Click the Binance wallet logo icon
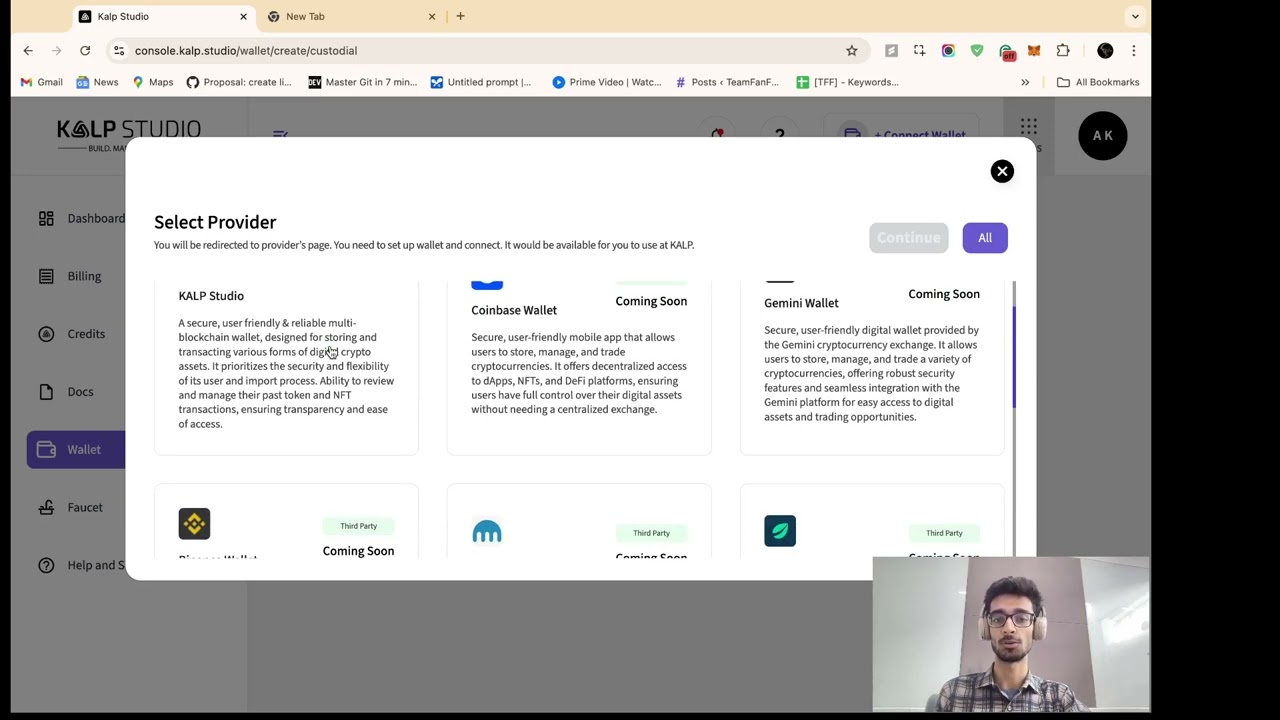1280x720 pixels. [x=194, y=523]
